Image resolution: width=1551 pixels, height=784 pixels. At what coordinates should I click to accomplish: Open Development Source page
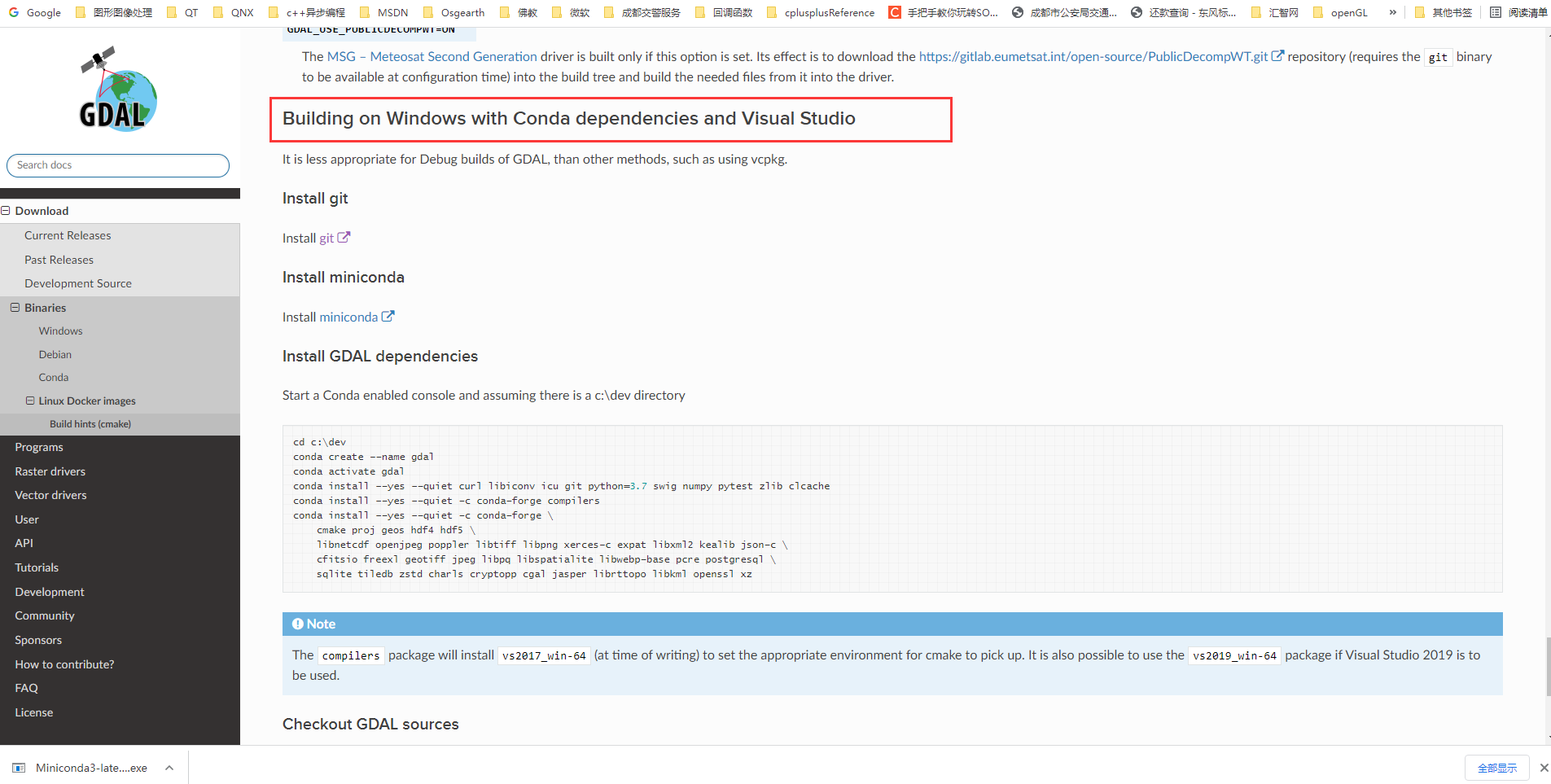click(78, 283)
